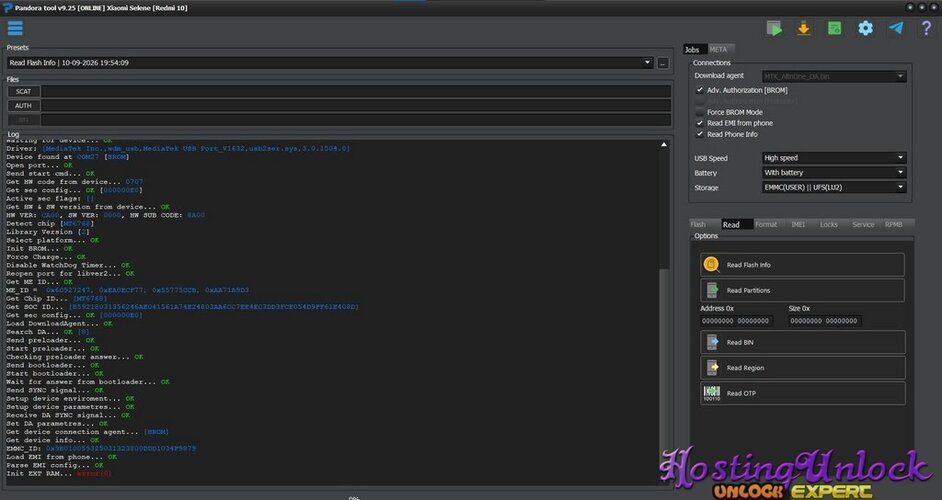Toggle the greyed-out checkbox below Adv. Authorization

(x=699, y=102)
